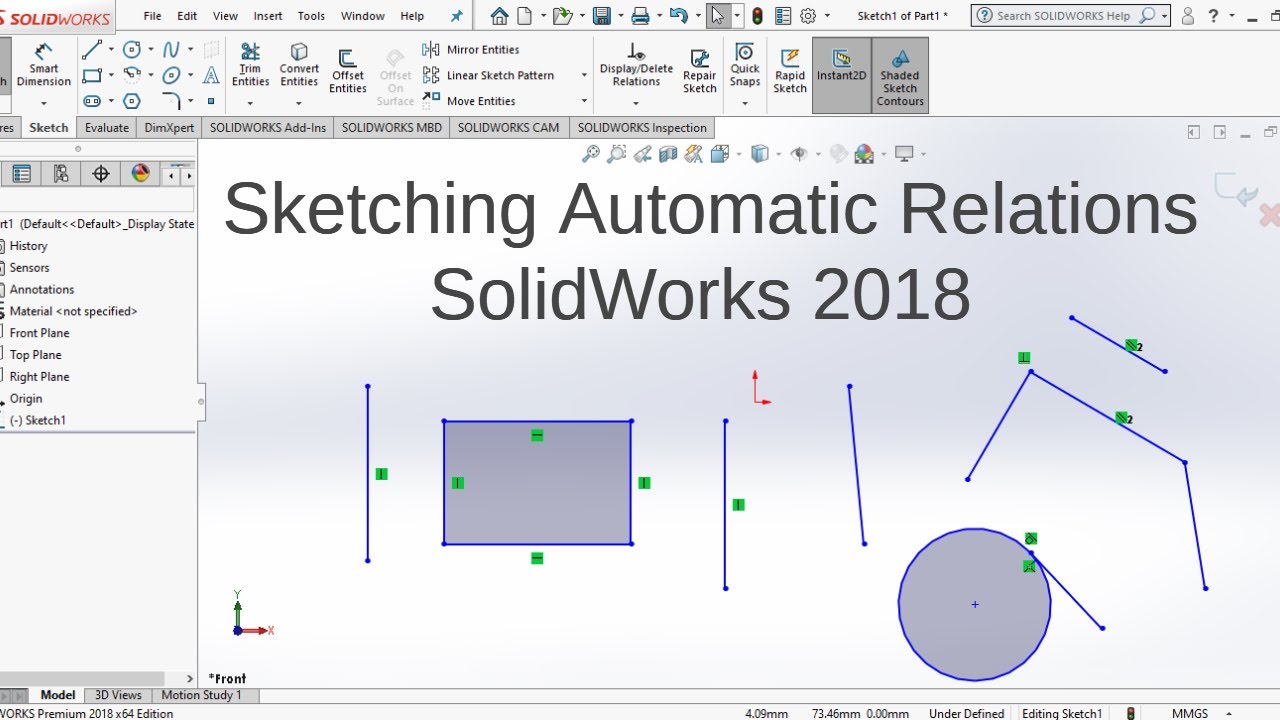Select the Sketch1 tree item
1280x720 pixels.
point(38,420)
